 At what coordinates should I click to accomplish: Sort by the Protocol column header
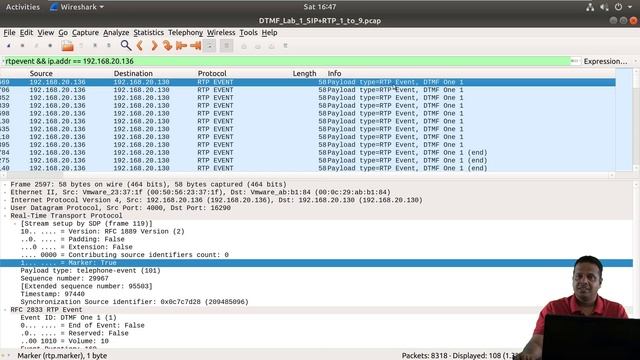(212, 73)
